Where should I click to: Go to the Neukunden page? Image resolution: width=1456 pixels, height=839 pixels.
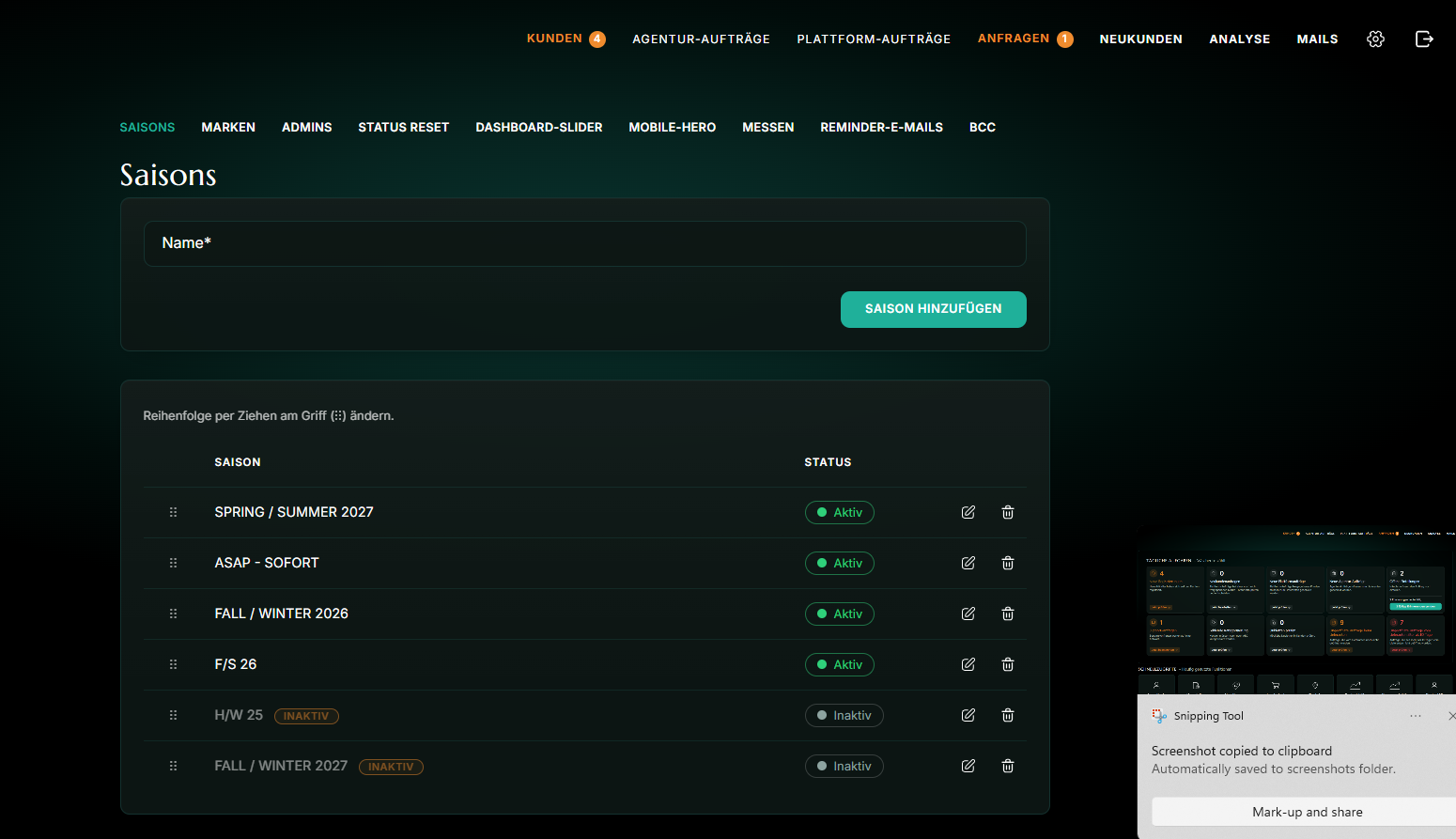coord(1141,39)
